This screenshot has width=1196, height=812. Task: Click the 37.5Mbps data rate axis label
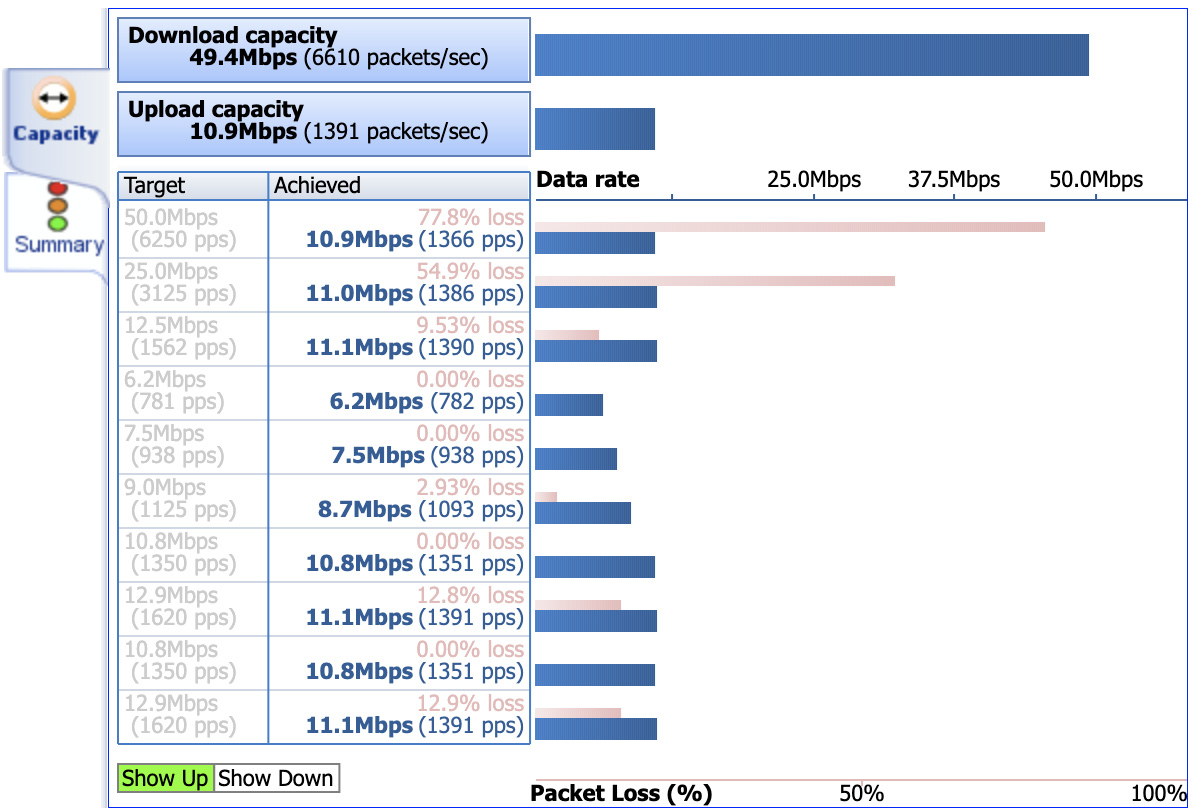pyautogui.click(x=953, y=180)
